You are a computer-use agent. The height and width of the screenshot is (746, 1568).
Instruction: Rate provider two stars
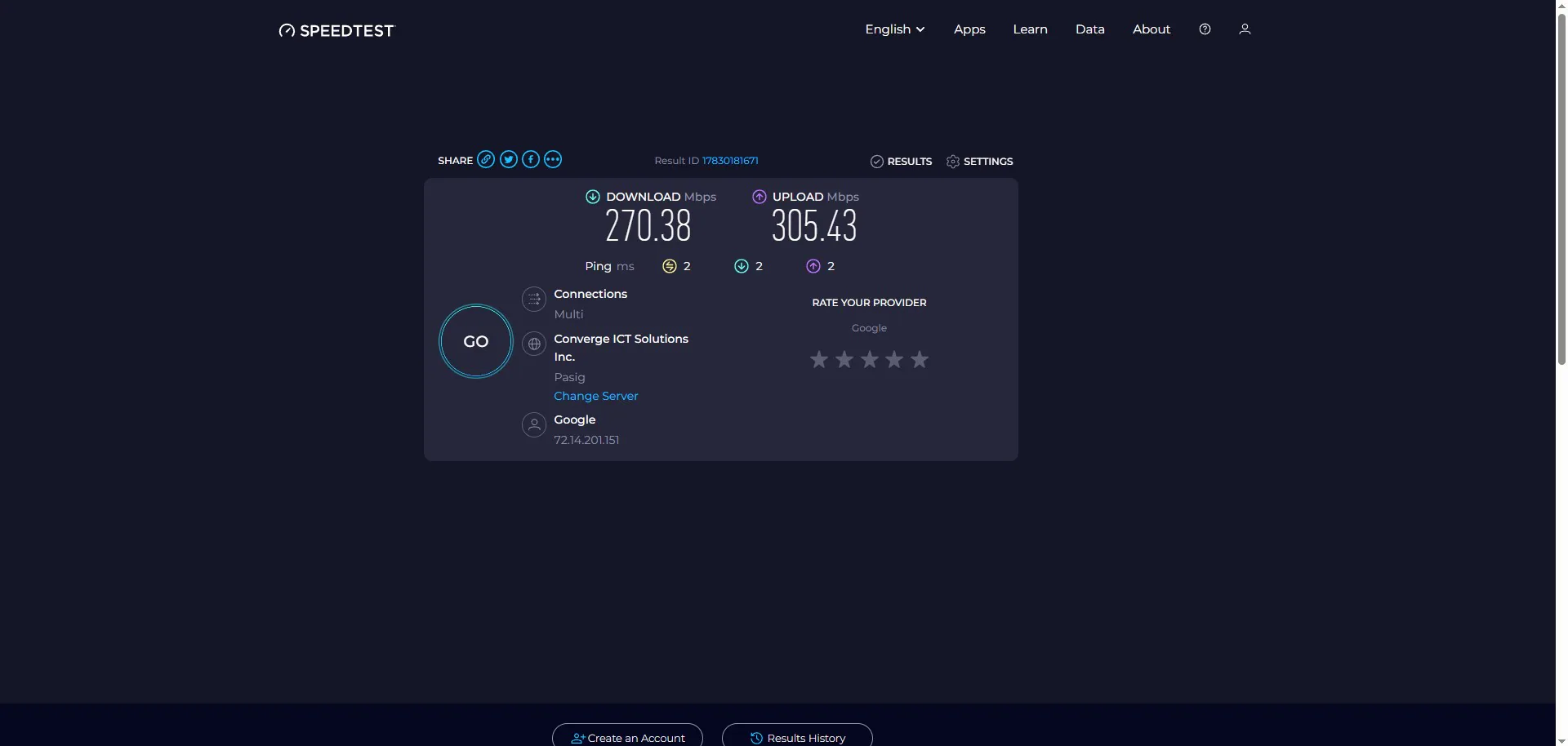click(844, 359)
